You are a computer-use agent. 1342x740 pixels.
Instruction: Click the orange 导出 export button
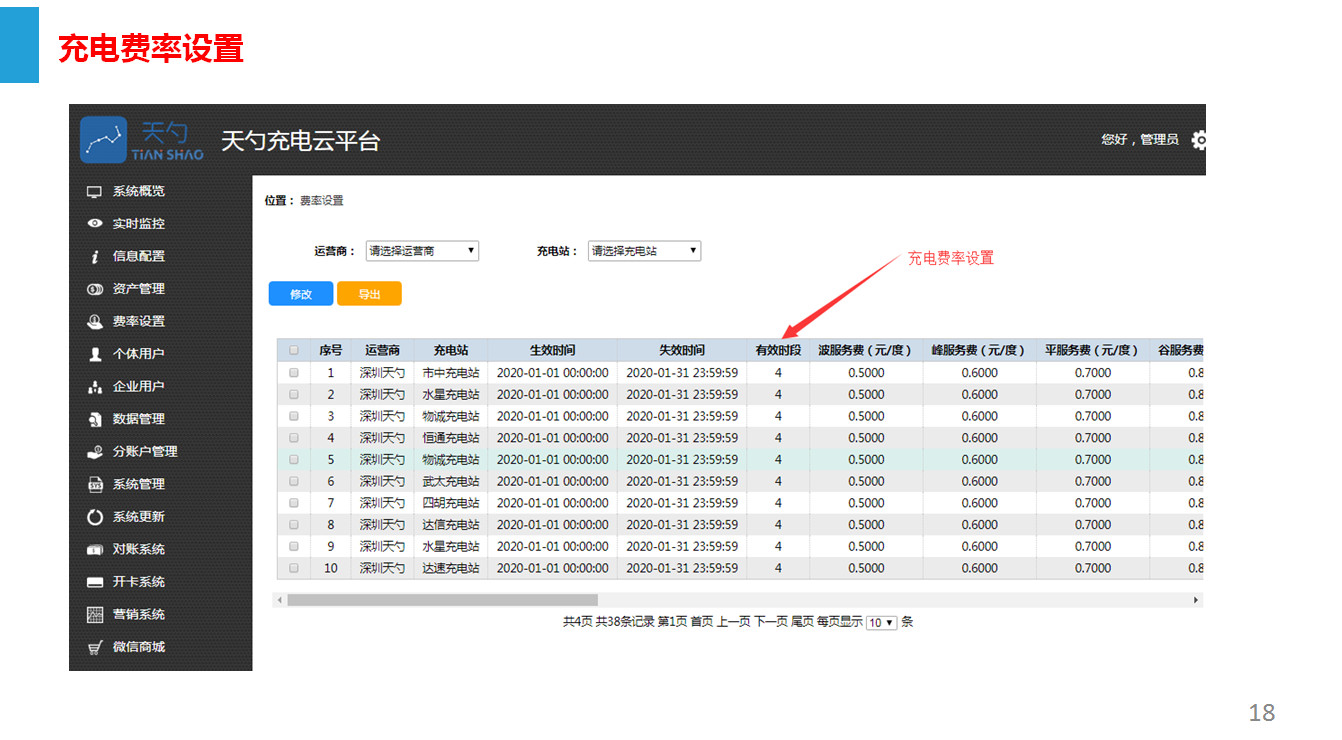click(369, 294)
